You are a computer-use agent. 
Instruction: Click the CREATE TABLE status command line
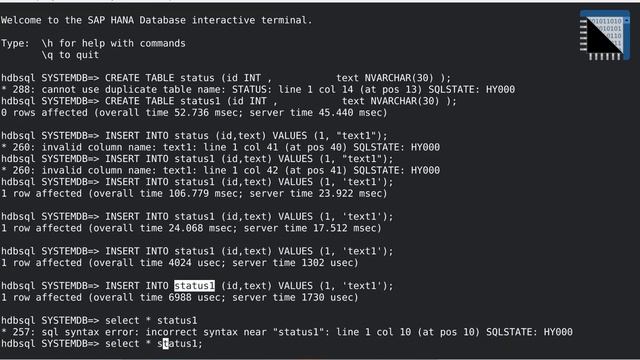(x=226, y=78)
